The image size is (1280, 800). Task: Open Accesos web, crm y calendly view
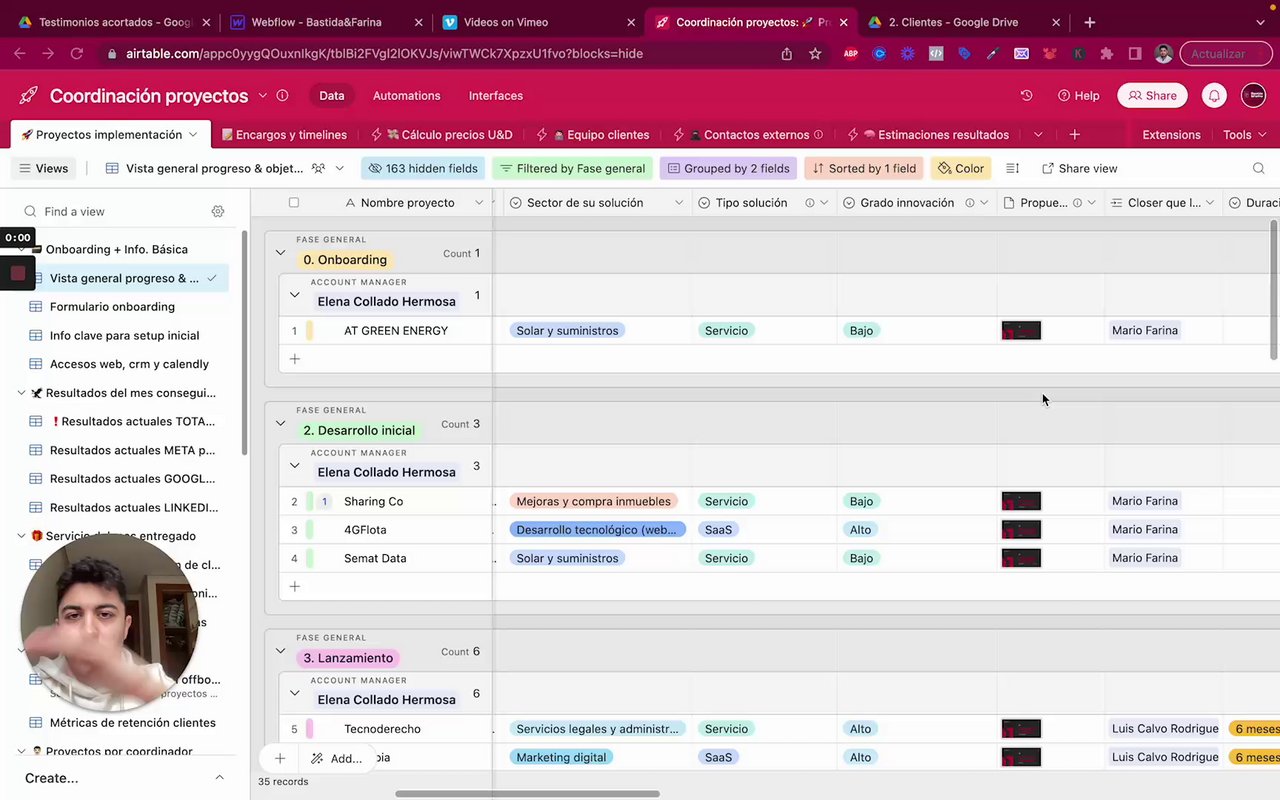pyautogui.click(x=129, y=364)
